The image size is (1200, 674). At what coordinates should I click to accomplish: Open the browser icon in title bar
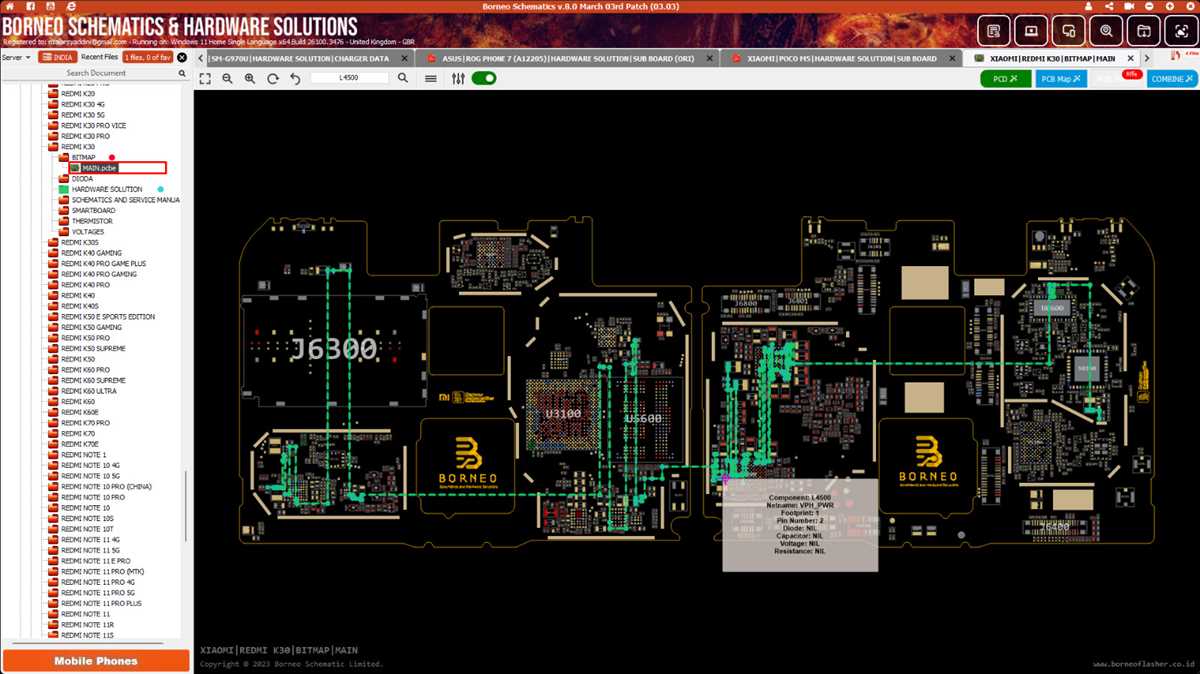tap(72, 6)
